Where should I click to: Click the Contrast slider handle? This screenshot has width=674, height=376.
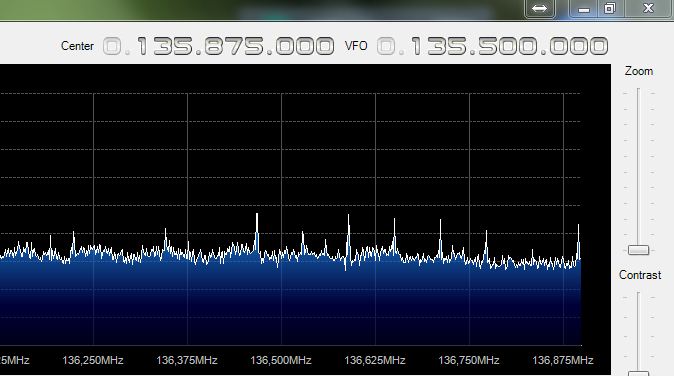click(638, 373)
